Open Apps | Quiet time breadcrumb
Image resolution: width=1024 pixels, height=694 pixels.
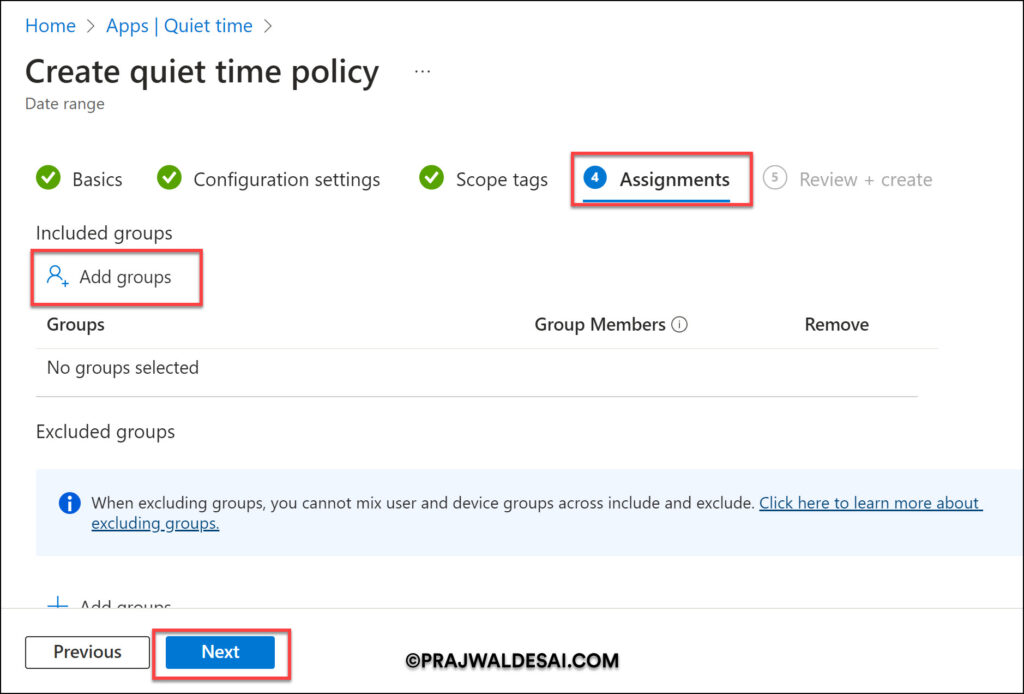click(x=180, y=26)
